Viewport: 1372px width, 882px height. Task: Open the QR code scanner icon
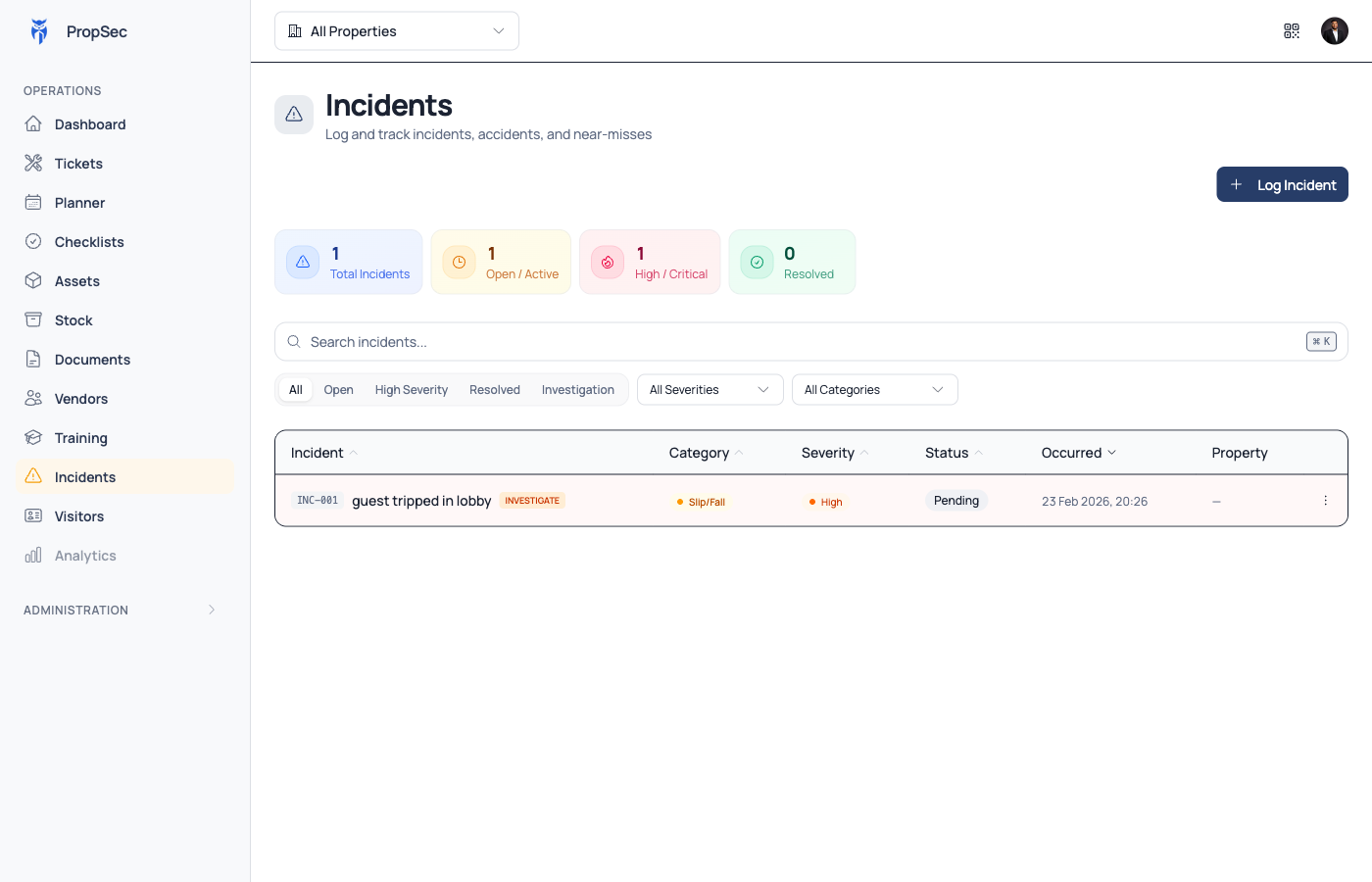1292,31
